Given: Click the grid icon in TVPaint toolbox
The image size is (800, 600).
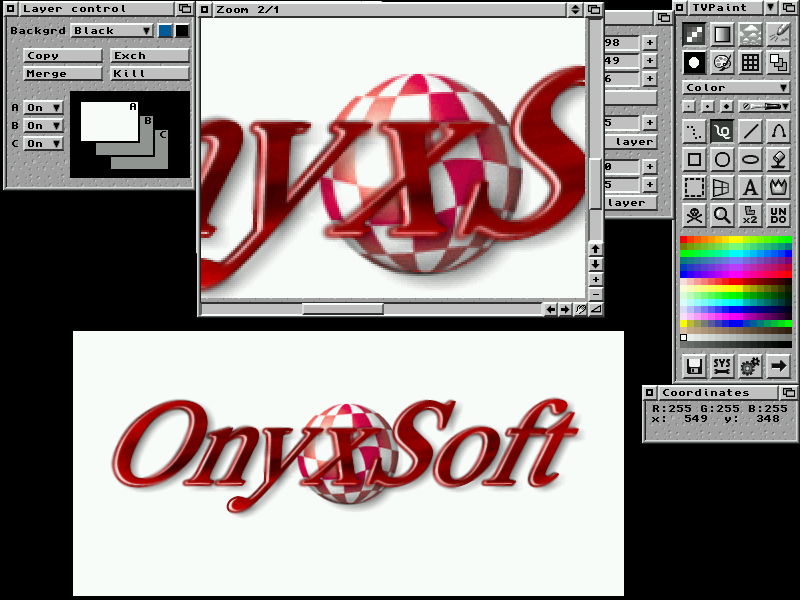Looking at the screenshot, I should pos(750,63).
